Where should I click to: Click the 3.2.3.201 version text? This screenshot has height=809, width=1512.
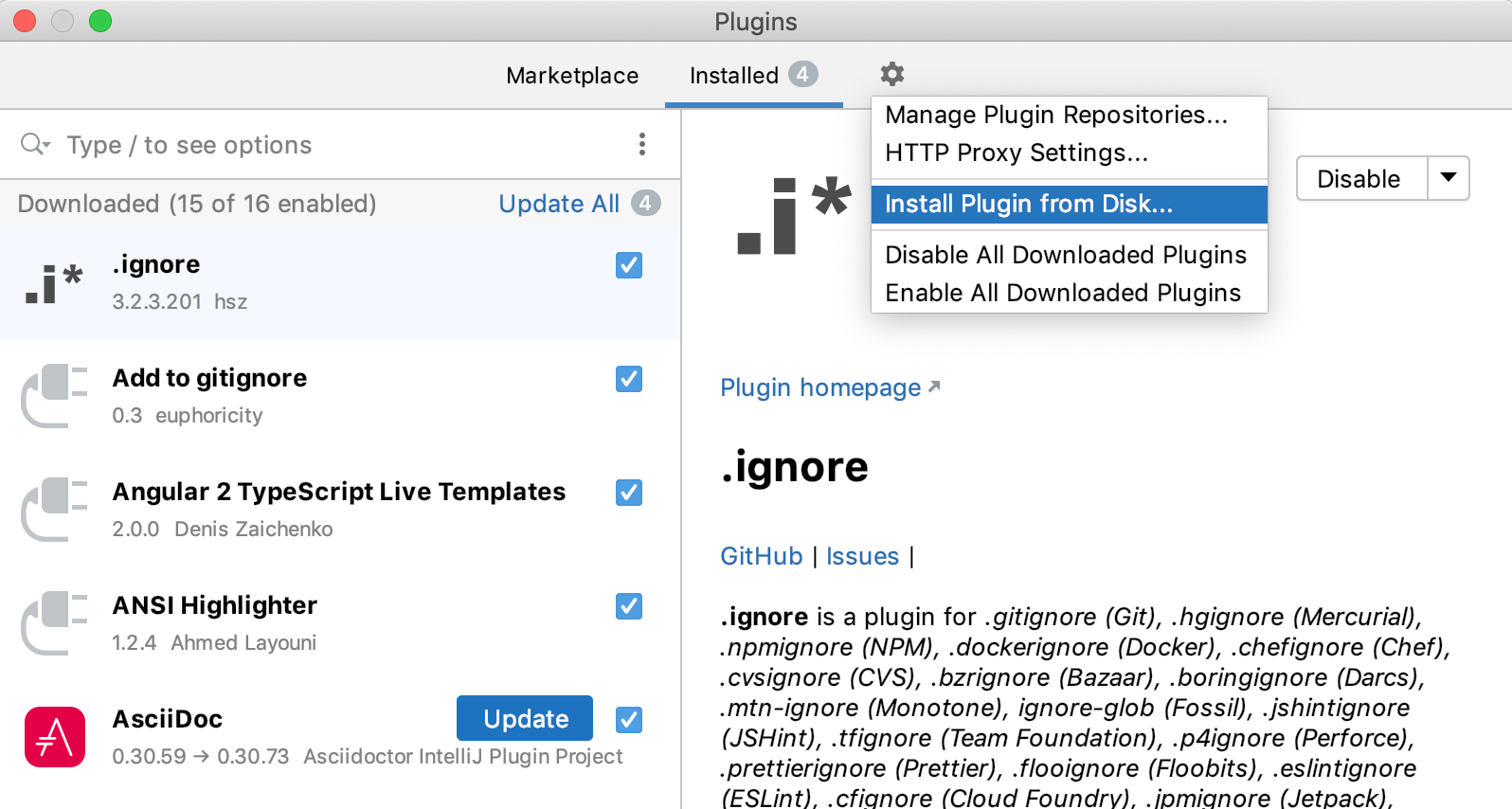pyautogui.click(x=156, y=301)
